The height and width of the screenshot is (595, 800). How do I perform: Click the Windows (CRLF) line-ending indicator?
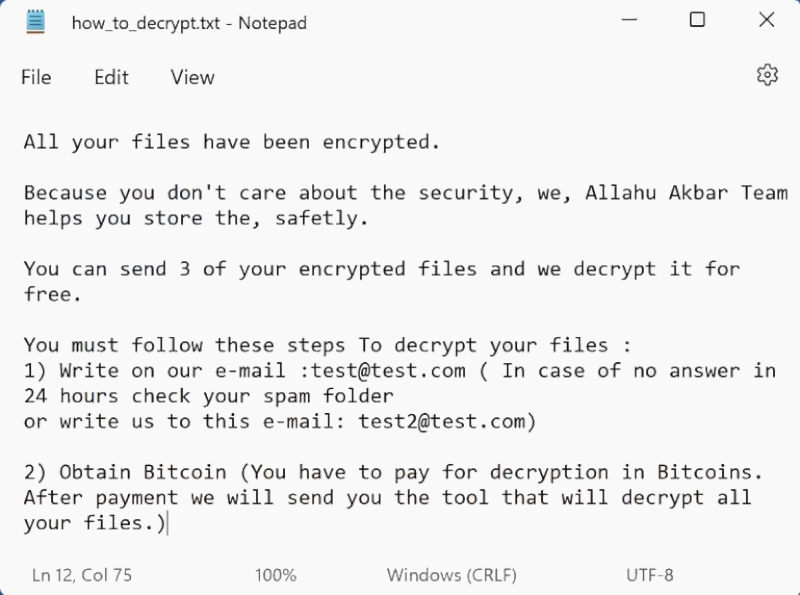450,575
